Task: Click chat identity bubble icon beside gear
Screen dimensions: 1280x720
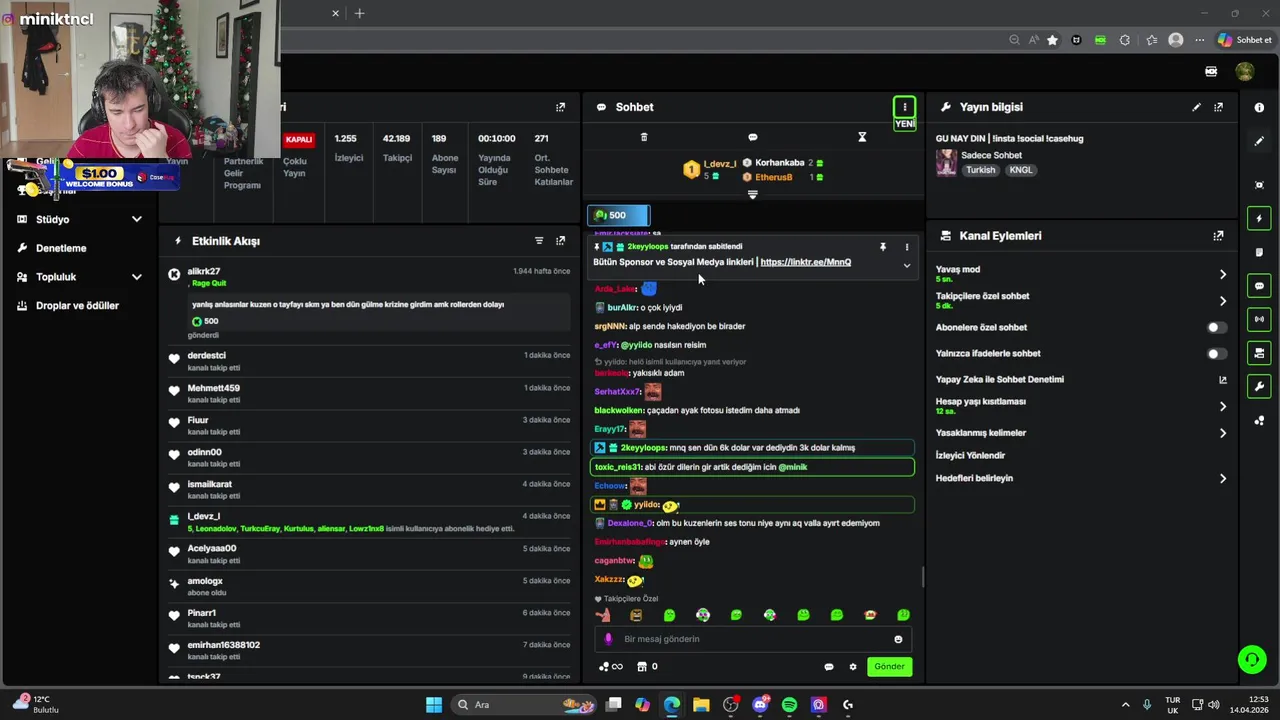Action: (828, 667)
